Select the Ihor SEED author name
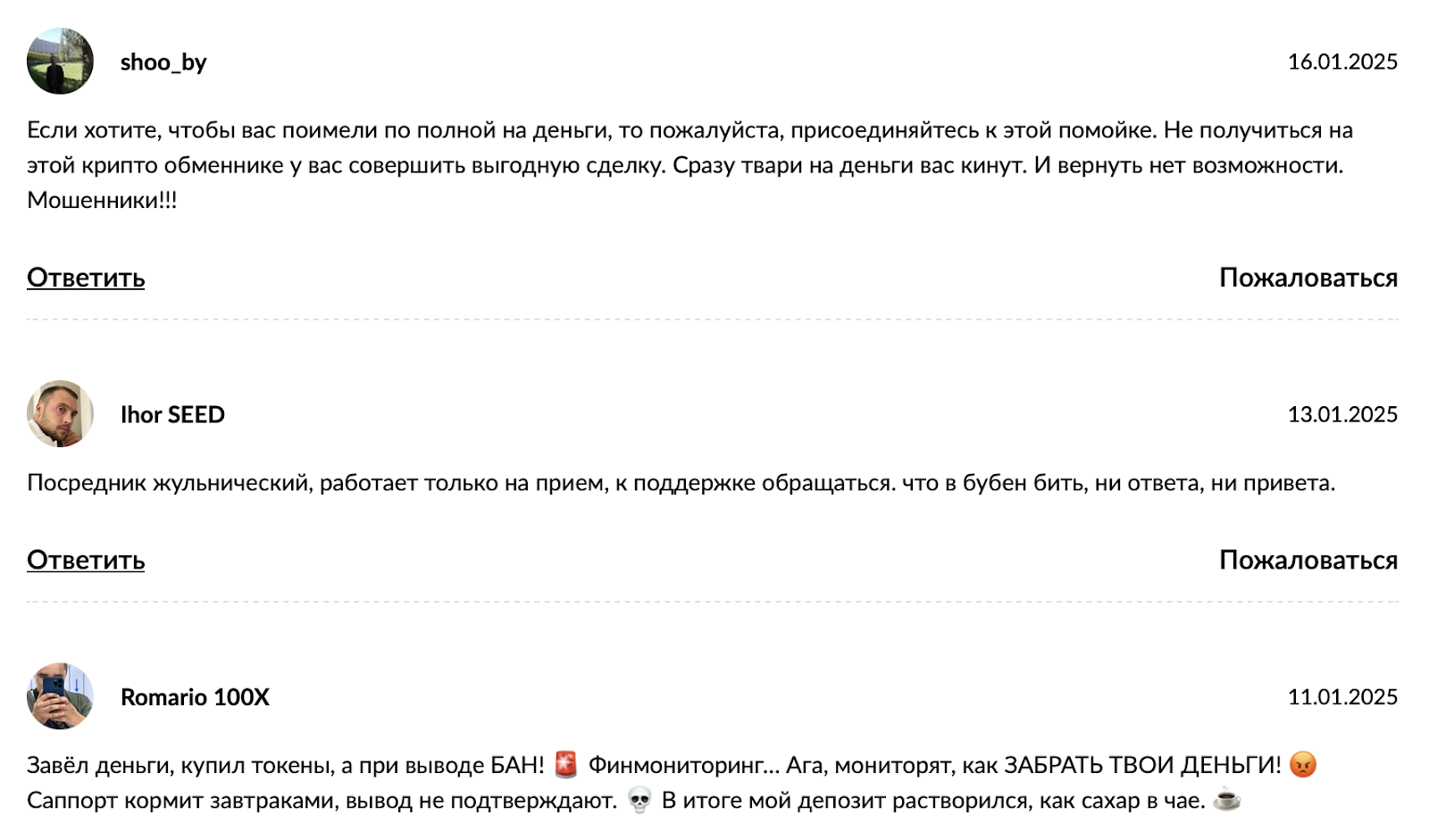 172,415
